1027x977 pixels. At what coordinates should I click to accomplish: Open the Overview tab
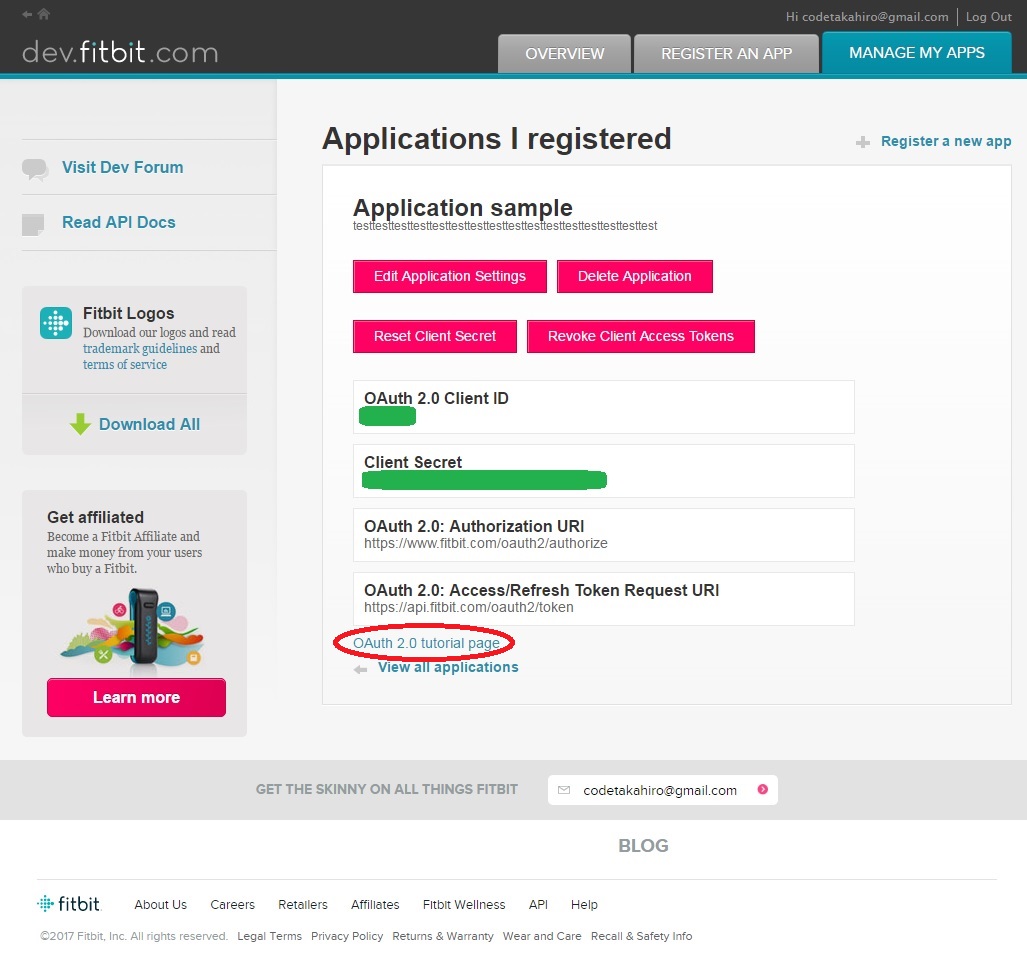[x=565, y=54]
